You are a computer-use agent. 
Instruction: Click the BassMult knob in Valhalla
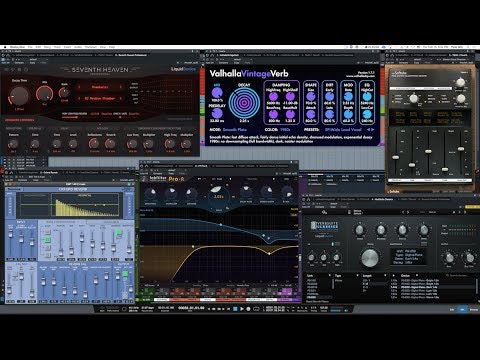(x=290, y=114)
